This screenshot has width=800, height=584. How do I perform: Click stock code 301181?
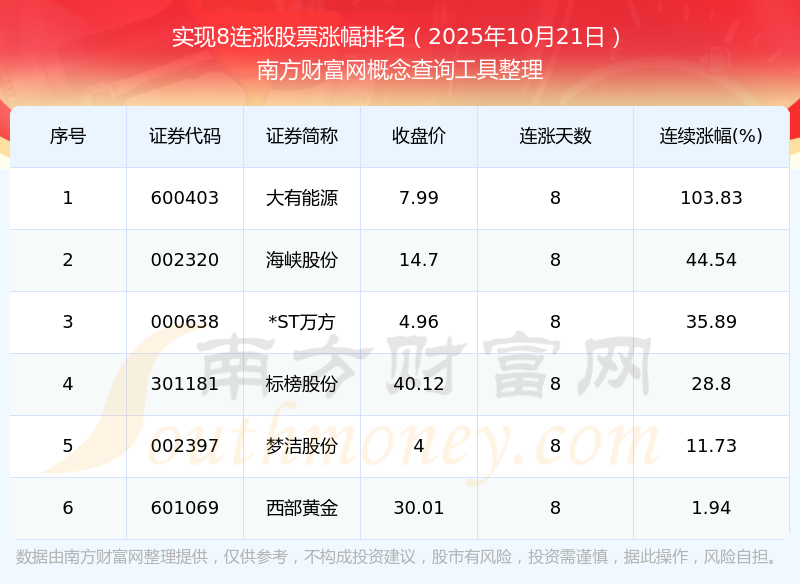point(185,384)
